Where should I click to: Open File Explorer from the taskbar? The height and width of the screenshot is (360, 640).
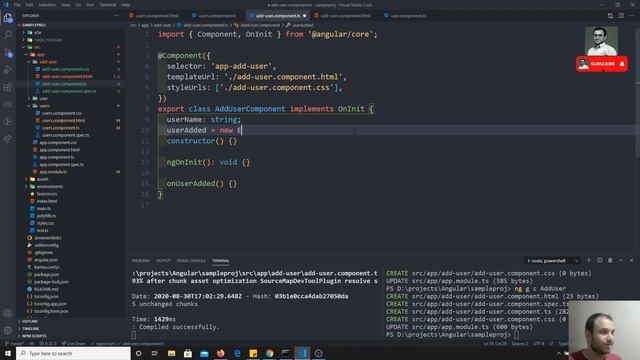point(171,353)
